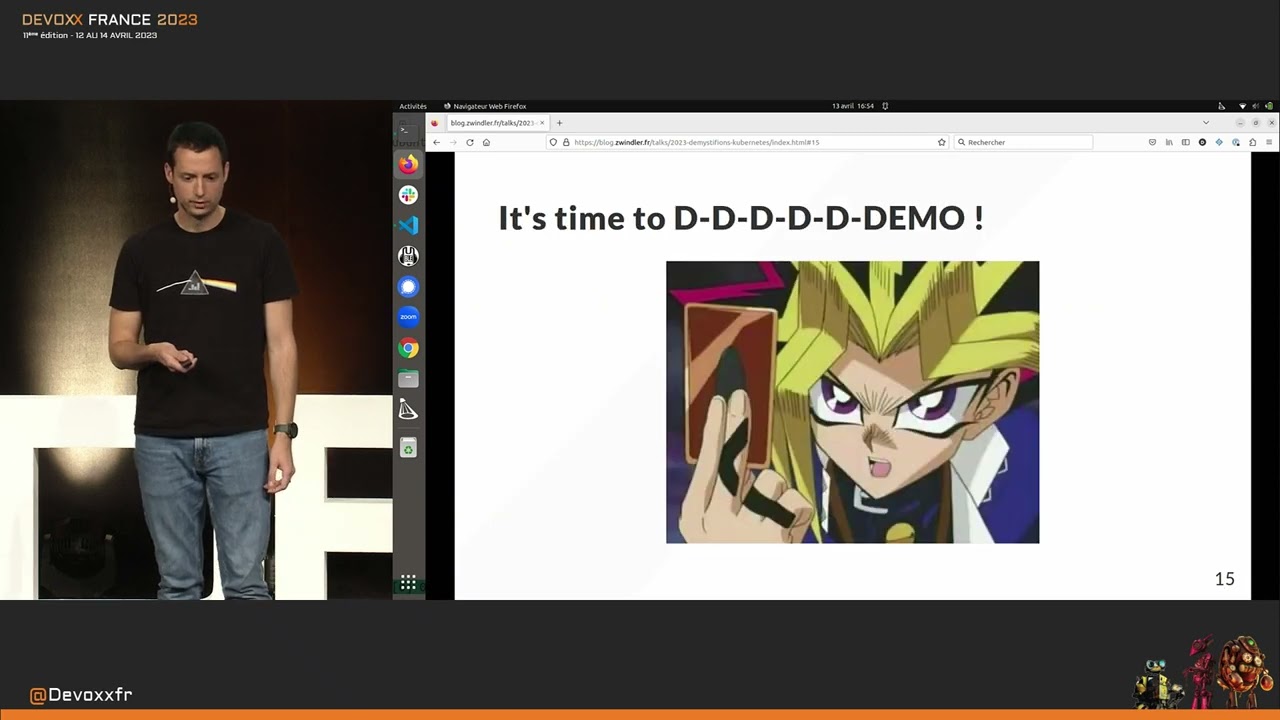
Task: Click the Firefox forward arrow
Action: point(453,142)
